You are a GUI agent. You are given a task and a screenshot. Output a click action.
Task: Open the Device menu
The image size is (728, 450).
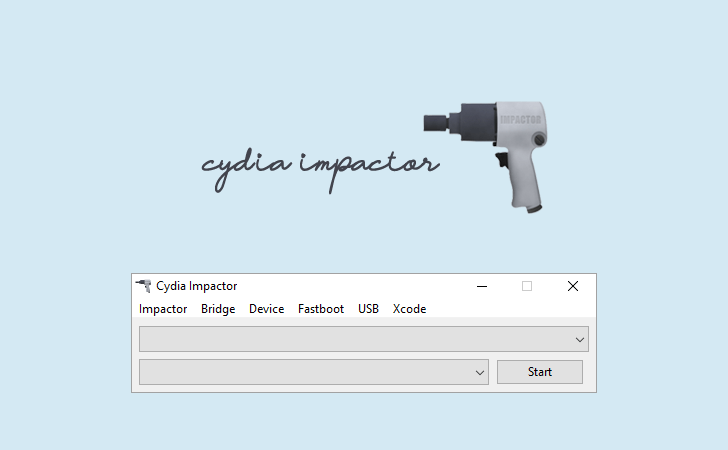pyautogui.click(x=266, y=309)
